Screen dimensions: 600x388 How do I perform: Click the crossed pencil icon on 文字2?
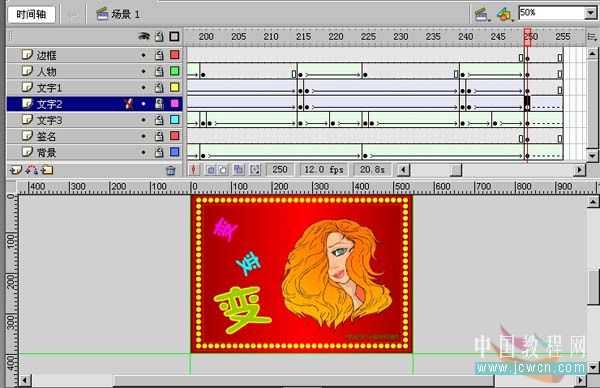[129, 104]
